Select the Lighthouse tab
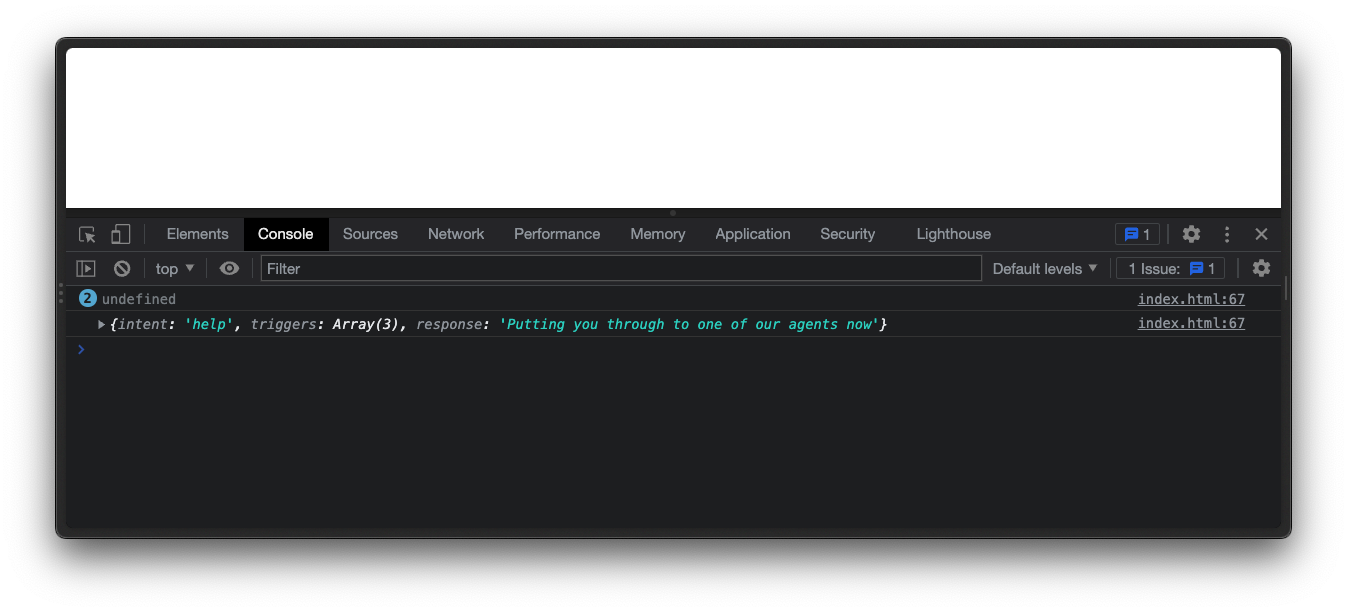 pyautogui.click(x=954, y=234)
